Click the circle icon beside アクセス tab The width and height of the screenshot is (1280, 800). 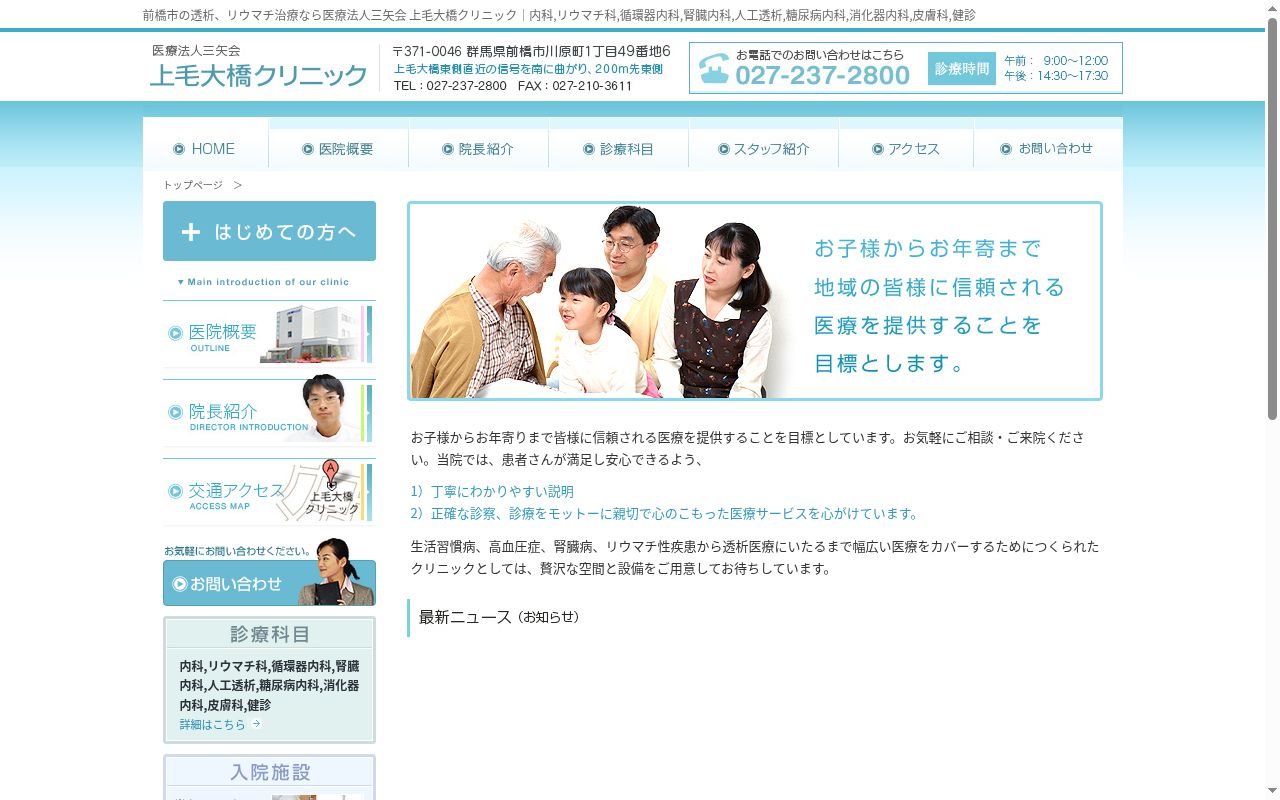877,149
